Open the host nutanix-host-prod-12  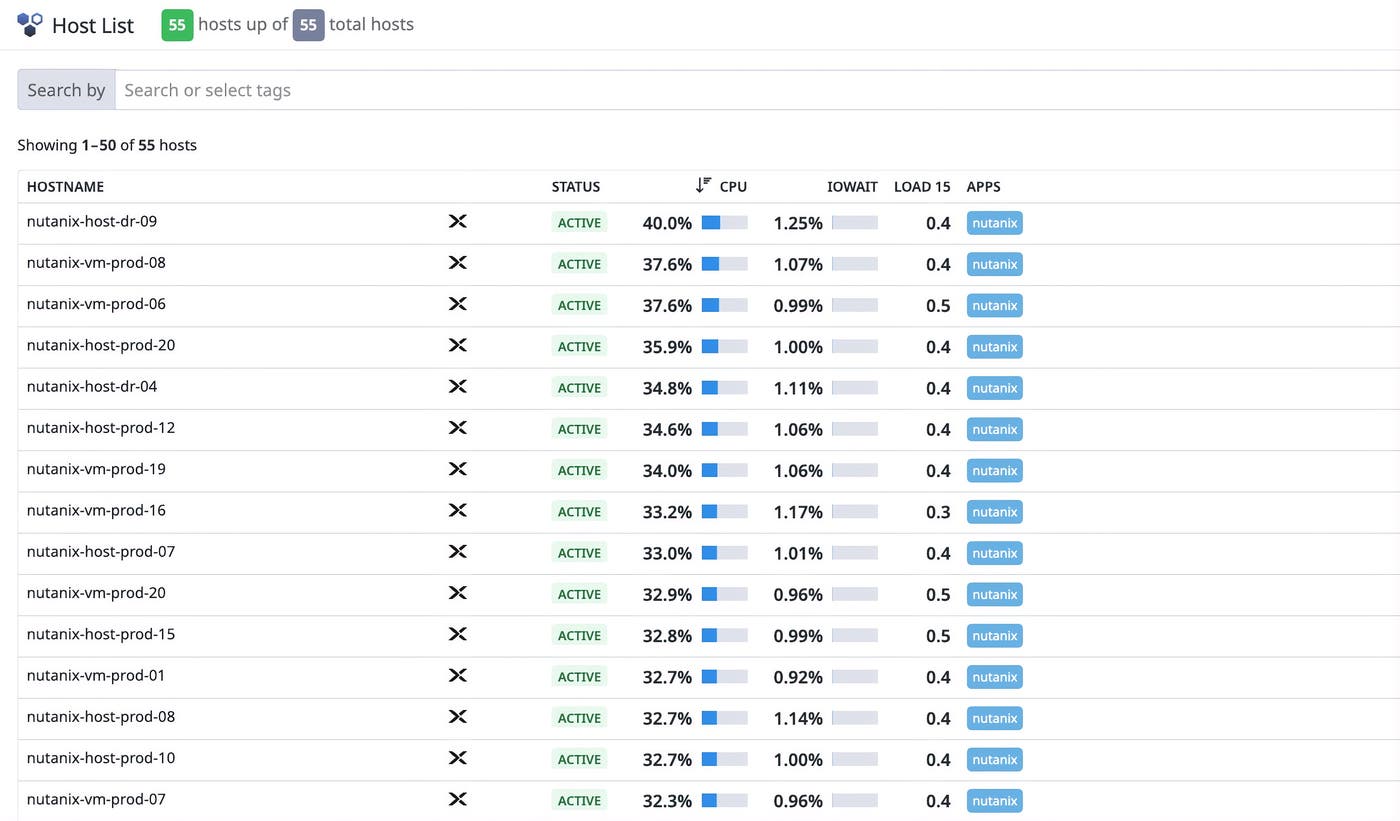coord(101,428)
